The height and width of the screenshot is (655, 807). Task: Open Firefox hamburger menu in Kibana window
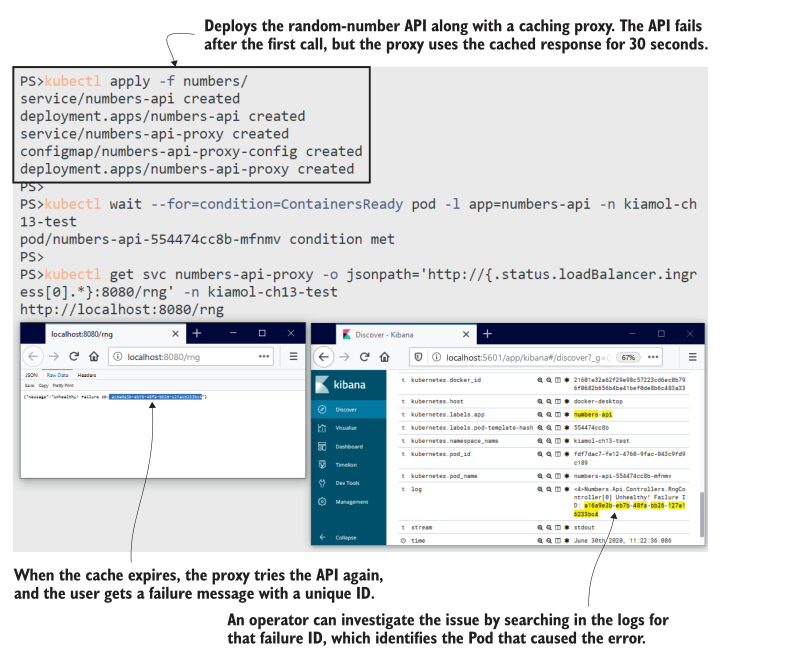click(x=692, y=356)
